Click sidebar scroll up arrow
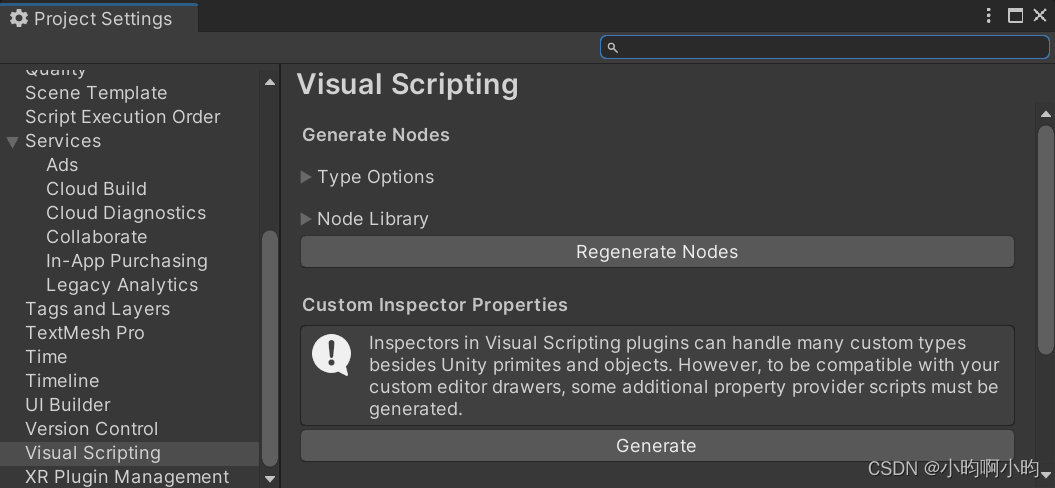The width and height of the screenshot is (1055, 488). [x=270, y=82]
